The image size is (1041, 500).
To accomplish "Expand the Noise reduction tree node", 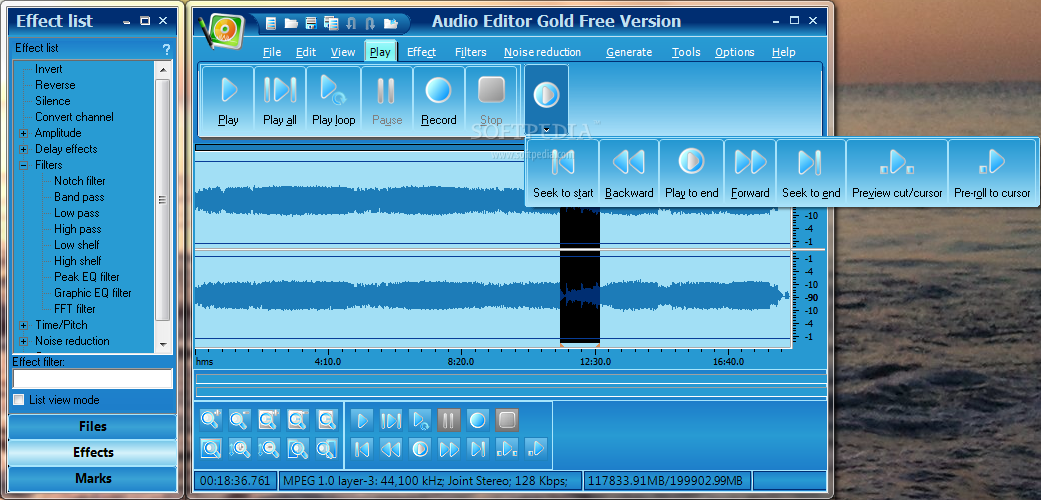I will [x=24, y=341].
